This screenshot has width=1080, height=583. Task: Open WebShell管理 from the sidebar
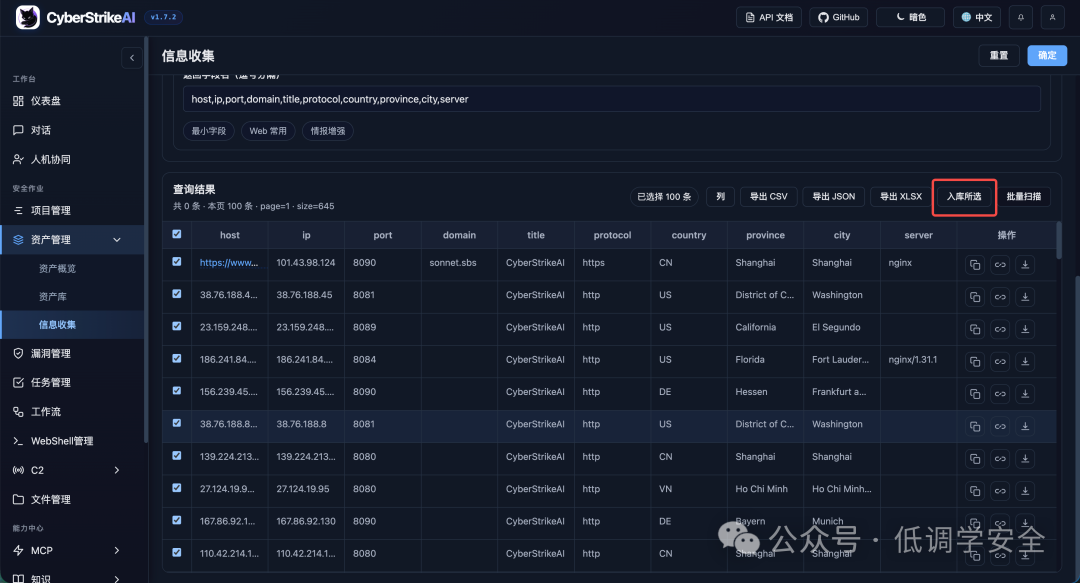click(x=61, y=441)
